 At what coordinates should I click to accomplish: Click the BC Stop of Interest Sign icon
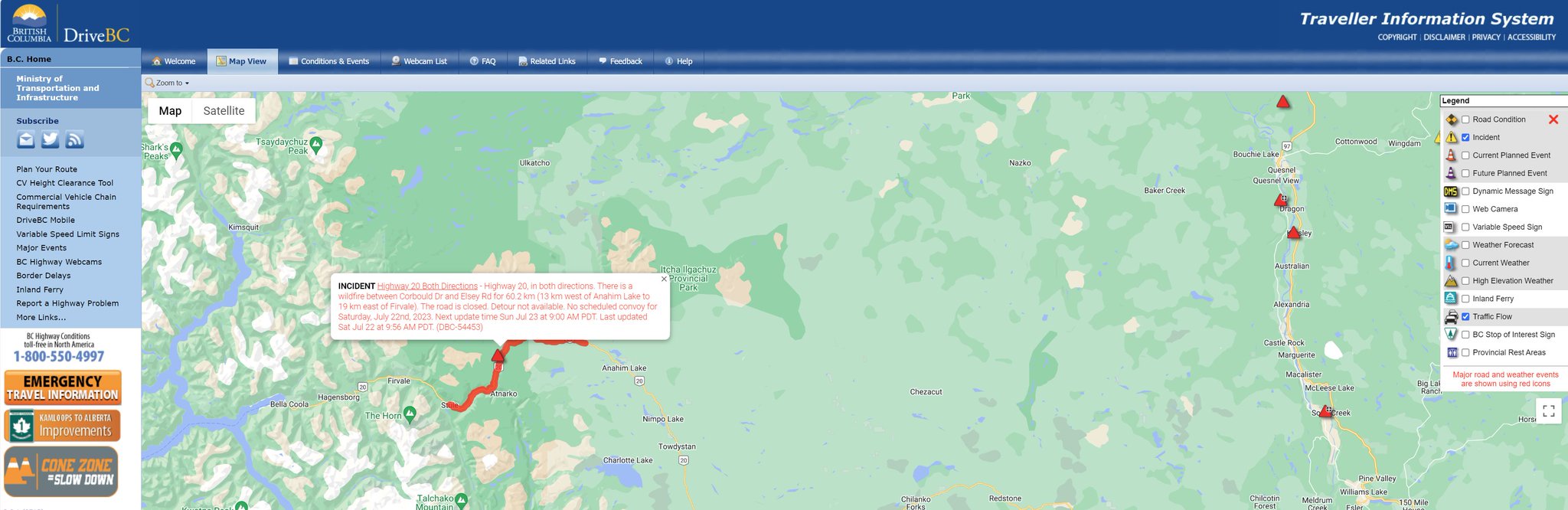pyautogui.click(x=1451, y=335)
